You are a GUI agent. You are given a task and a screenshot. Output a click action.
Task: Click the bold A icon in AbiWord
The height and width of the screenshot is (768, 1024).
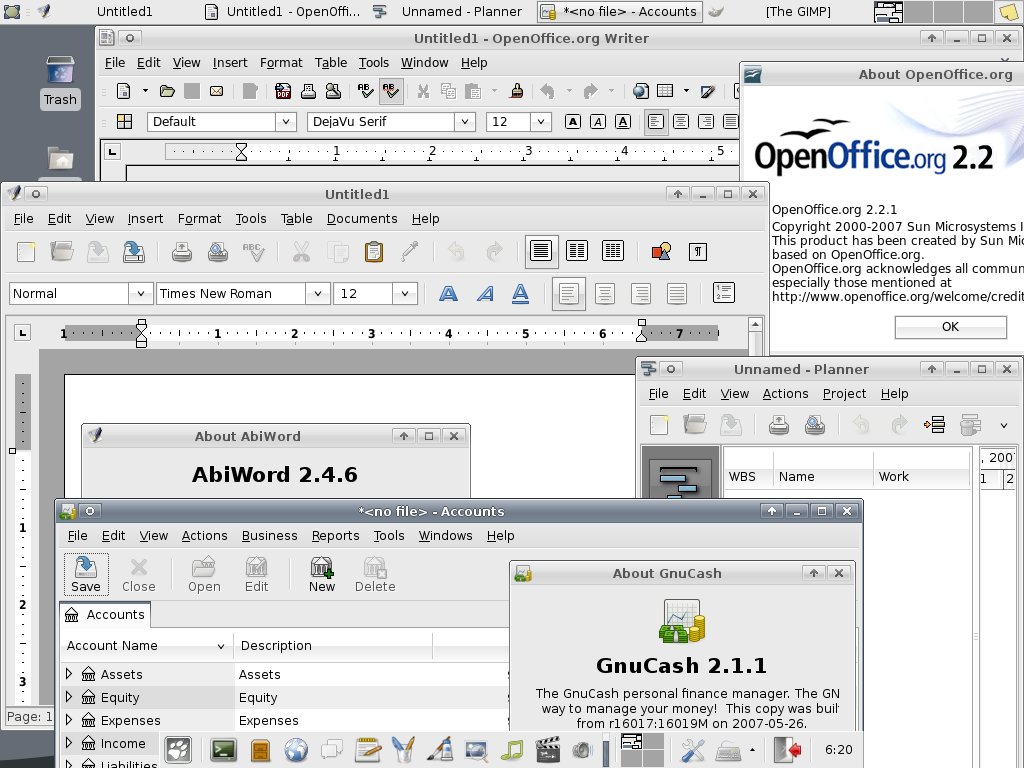click(448, 294)
